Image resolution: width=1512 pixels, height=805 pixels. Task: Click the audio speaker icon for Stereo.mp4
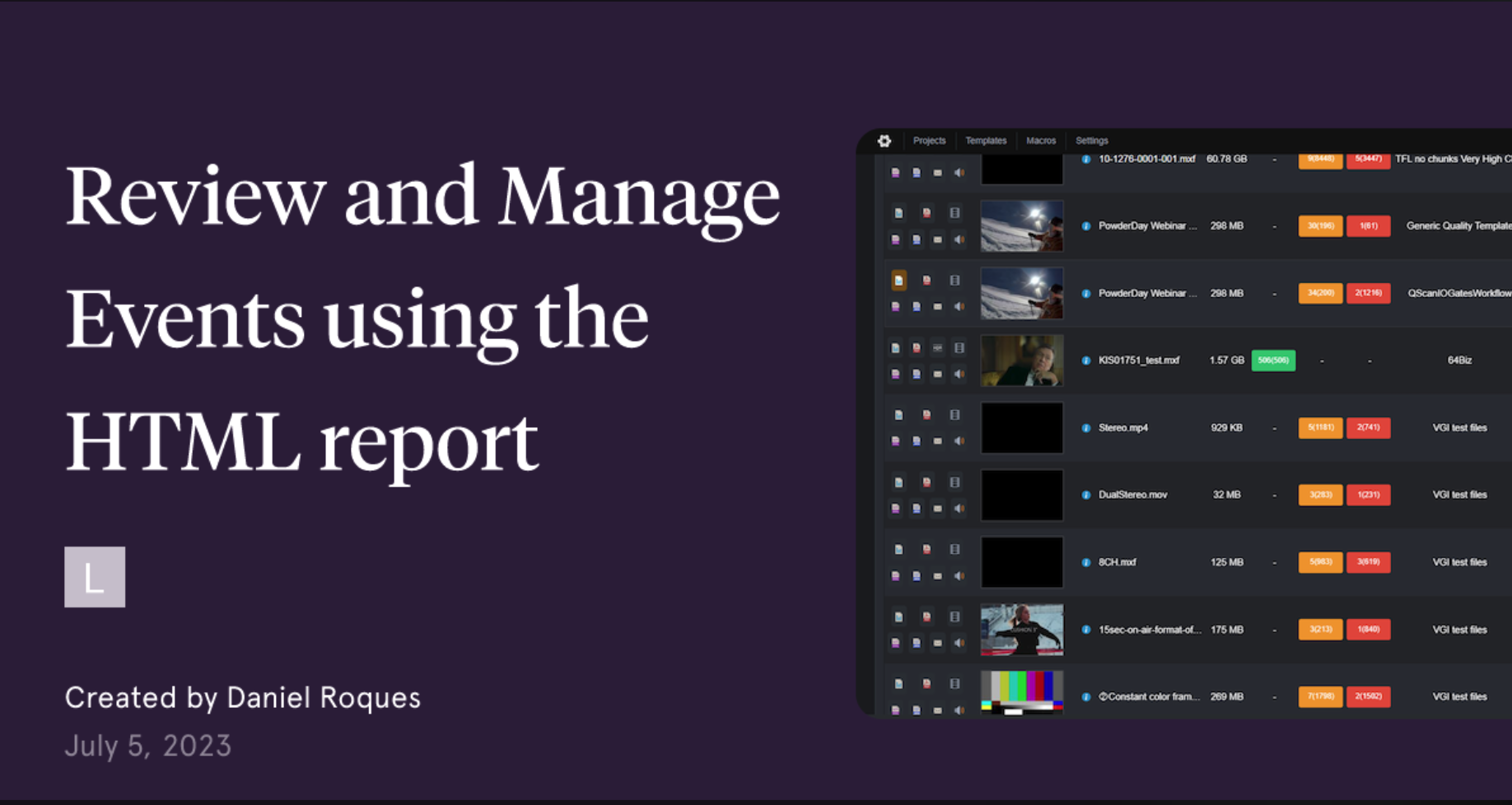point(959,440)
